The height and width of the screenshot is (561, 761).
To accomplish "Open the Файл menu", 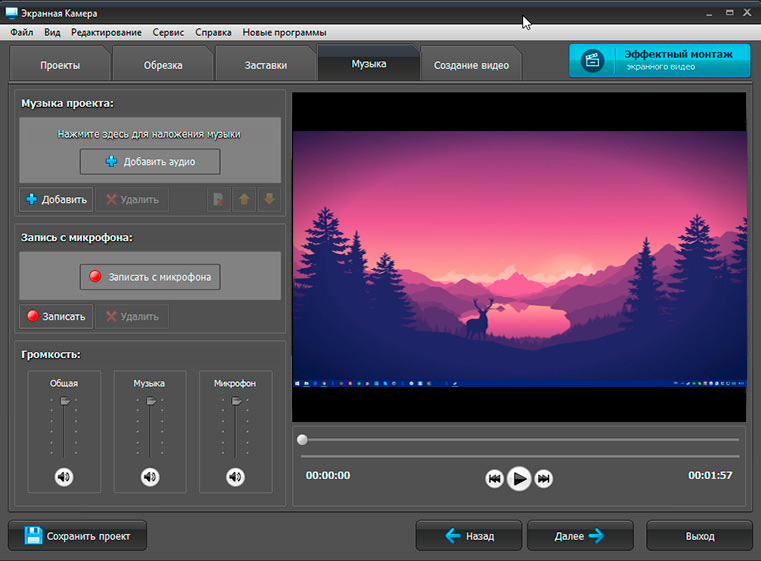I will coord(22,33).
